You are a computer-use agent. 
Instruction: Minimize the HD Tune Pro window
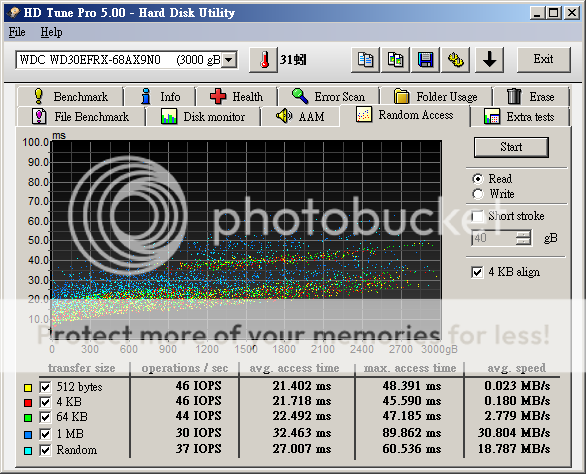point(537,13)
